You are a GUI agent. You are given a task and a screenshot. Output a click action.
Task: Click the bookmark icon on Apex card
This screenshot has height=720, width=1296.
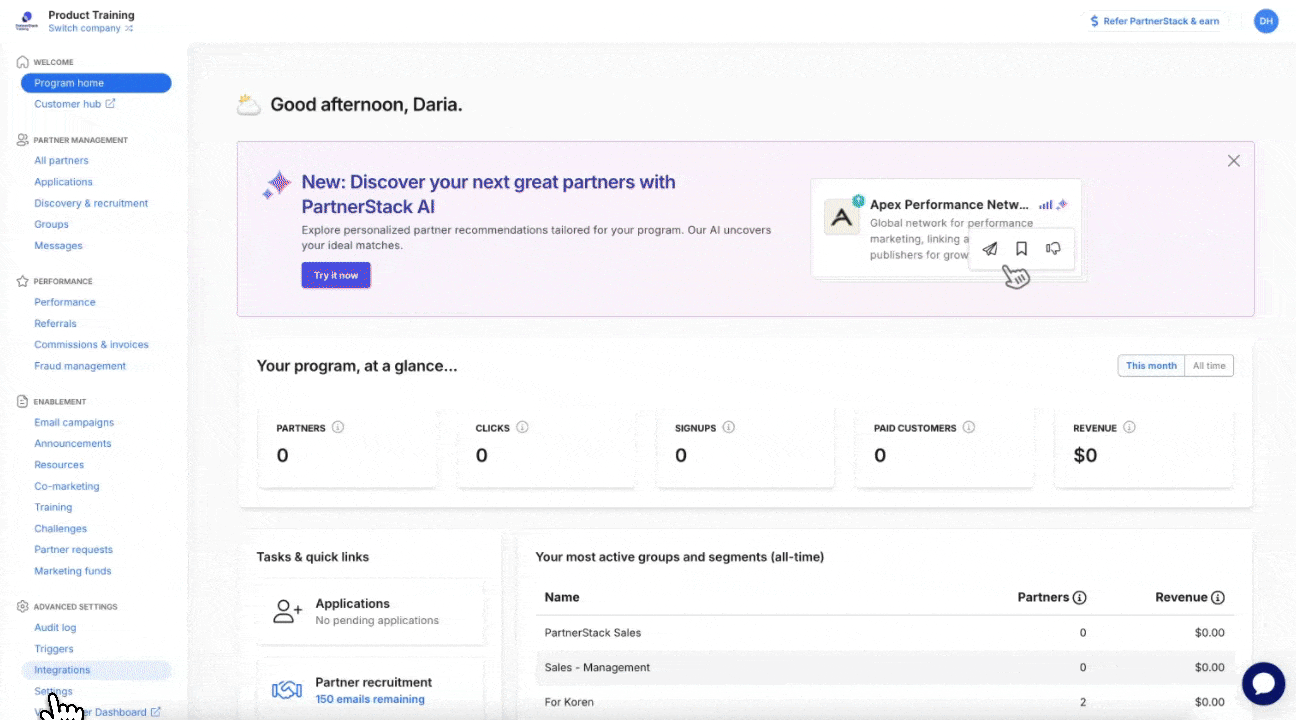(1021, 248)
